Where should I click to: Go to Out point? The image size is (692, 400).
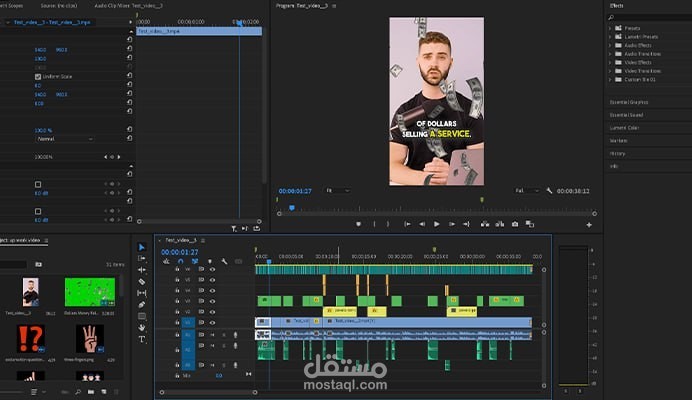point(466,224)
